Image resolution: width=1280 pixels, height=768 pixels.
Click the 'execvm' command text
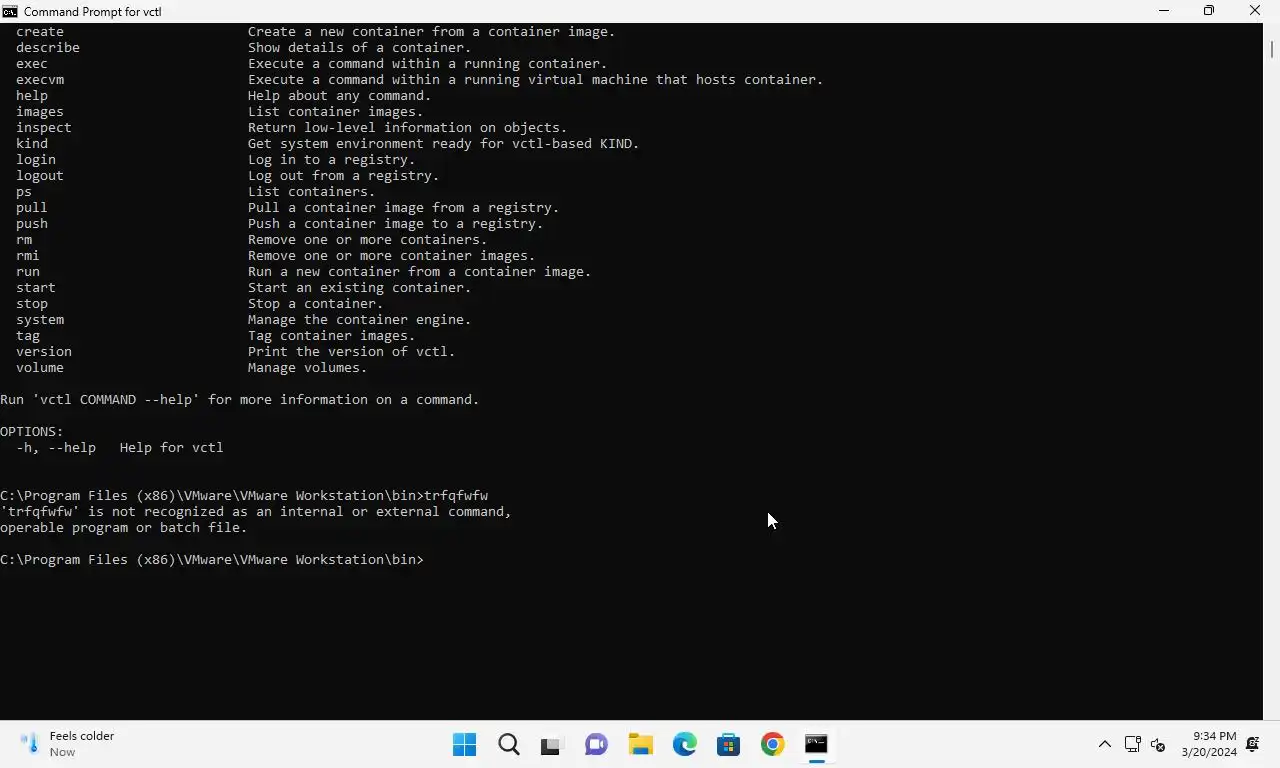pyautogui.click(x=40, y=79)
